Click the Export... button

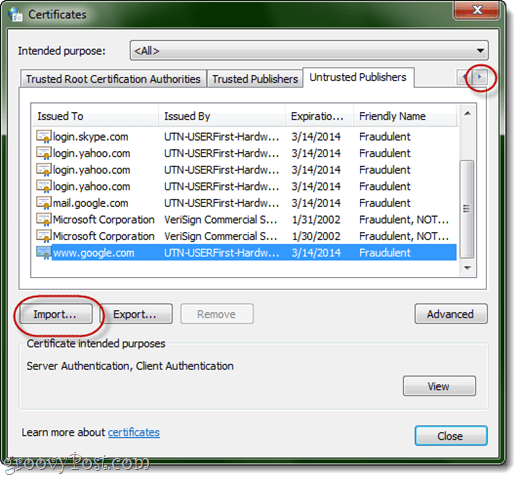pyautogui.click(x=136, y=314)
